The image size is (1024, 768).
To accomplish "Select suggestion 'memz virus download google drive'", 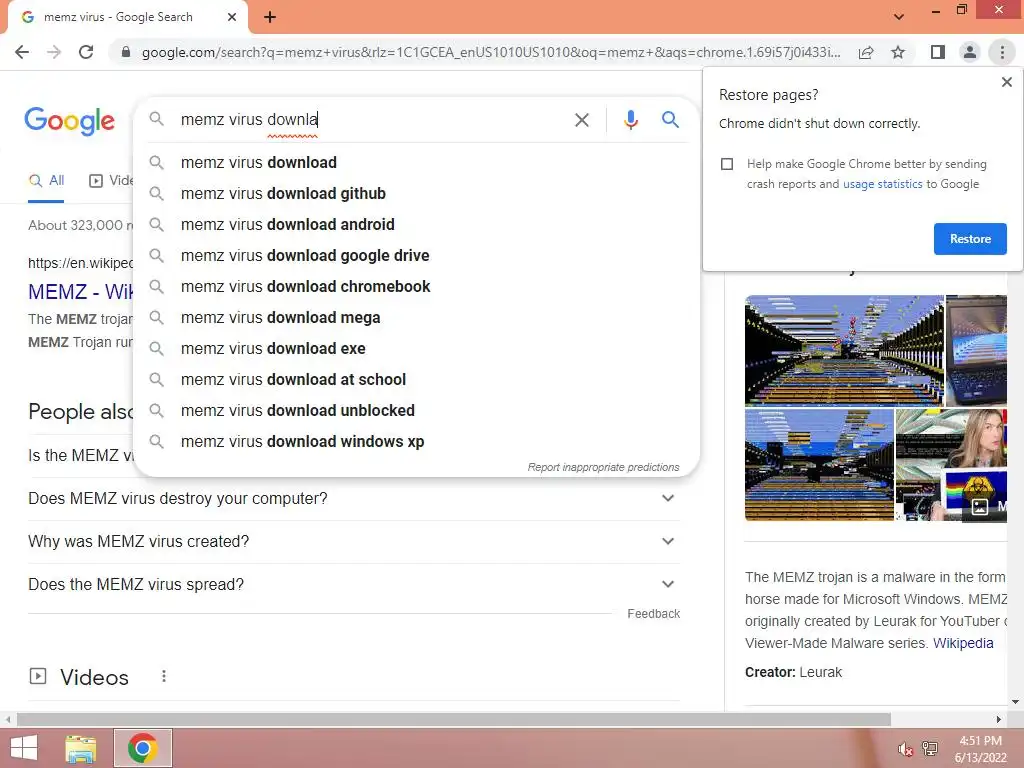I will point(417,255).
